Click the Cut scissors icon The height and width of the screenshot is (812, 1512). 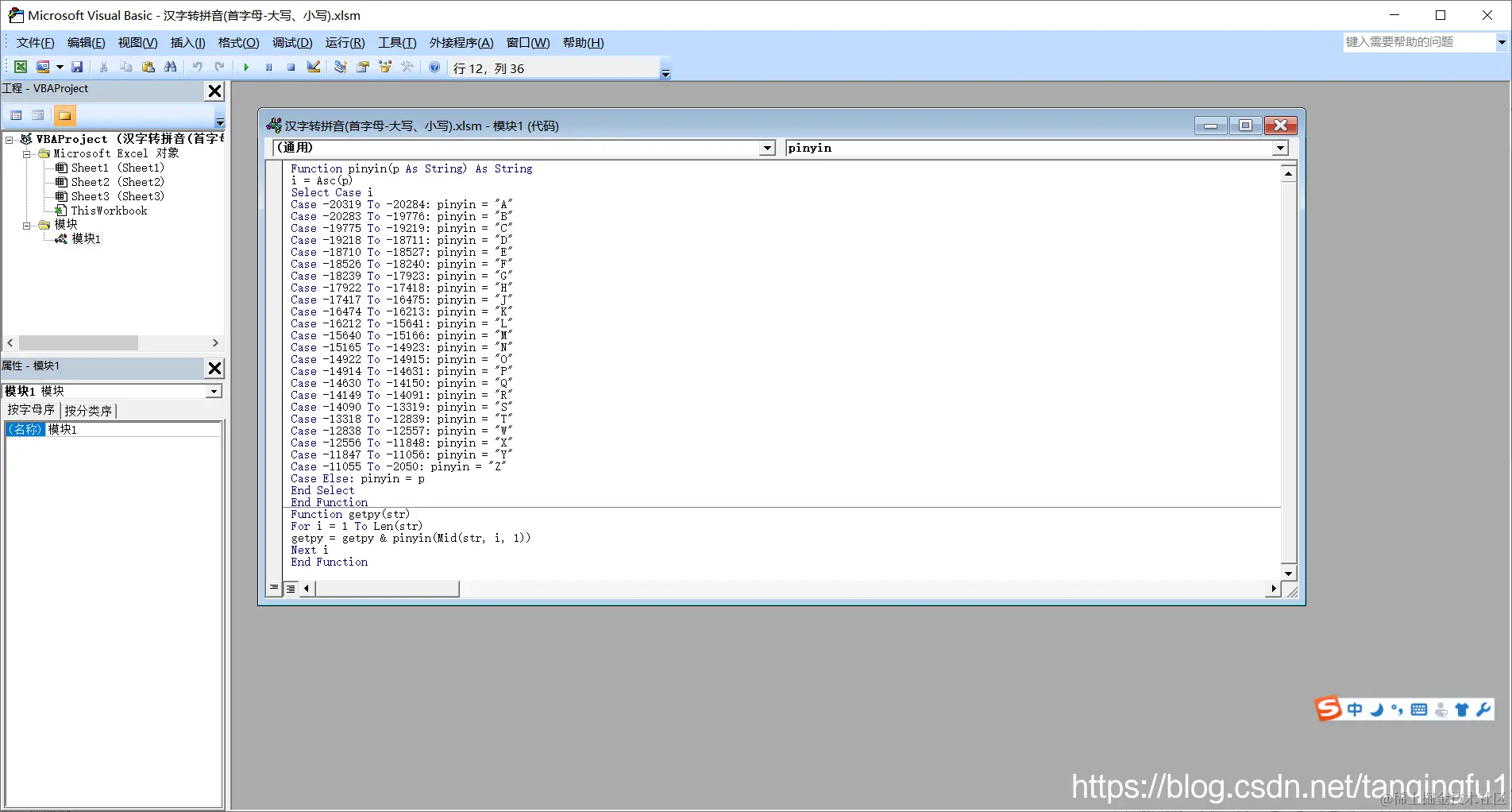click(x=103, y=68)
